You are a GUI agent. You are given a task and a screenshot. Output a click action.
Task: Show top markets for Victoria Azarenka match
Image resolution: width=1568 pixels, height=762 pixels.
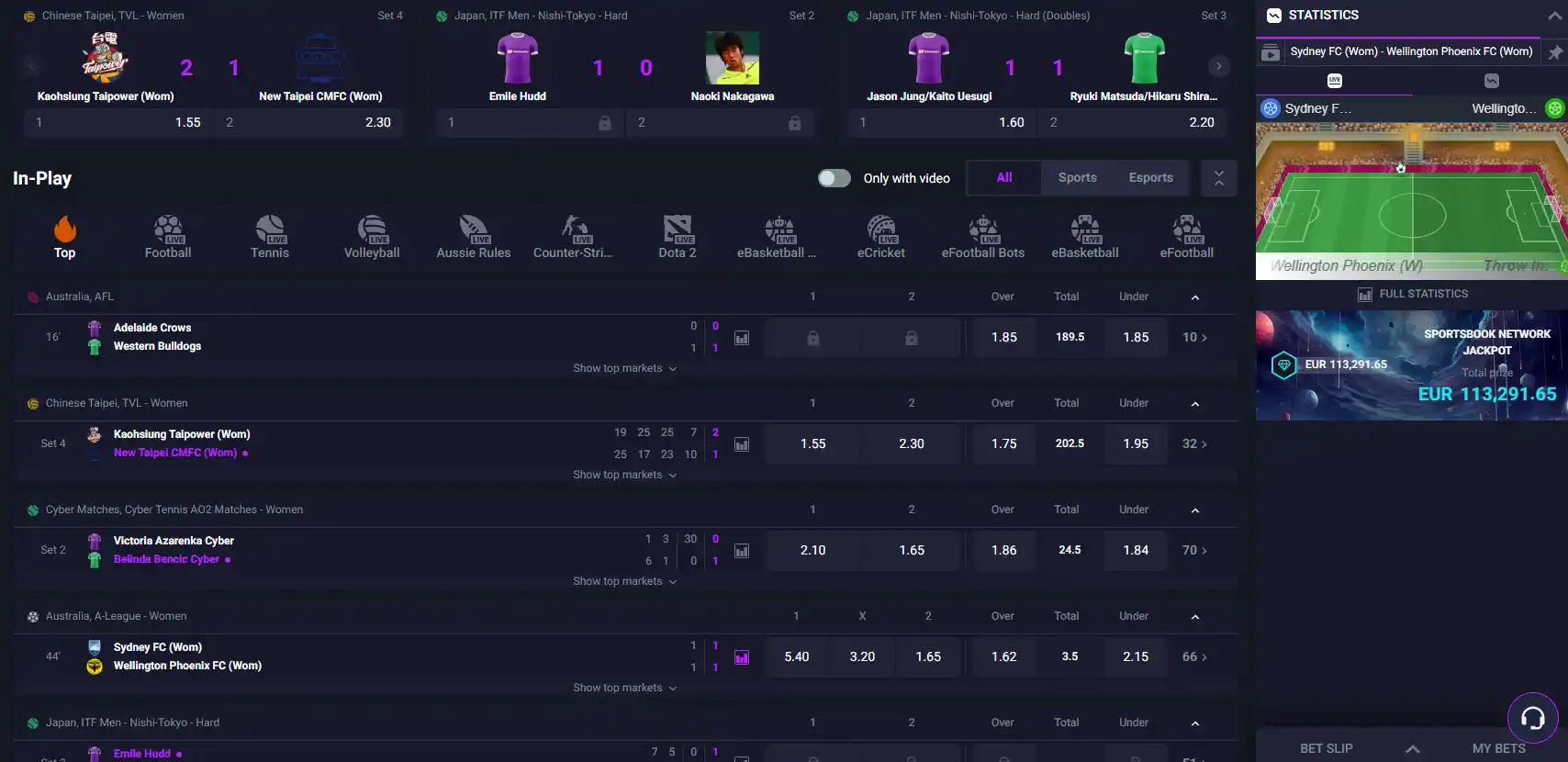click(624, 581)
